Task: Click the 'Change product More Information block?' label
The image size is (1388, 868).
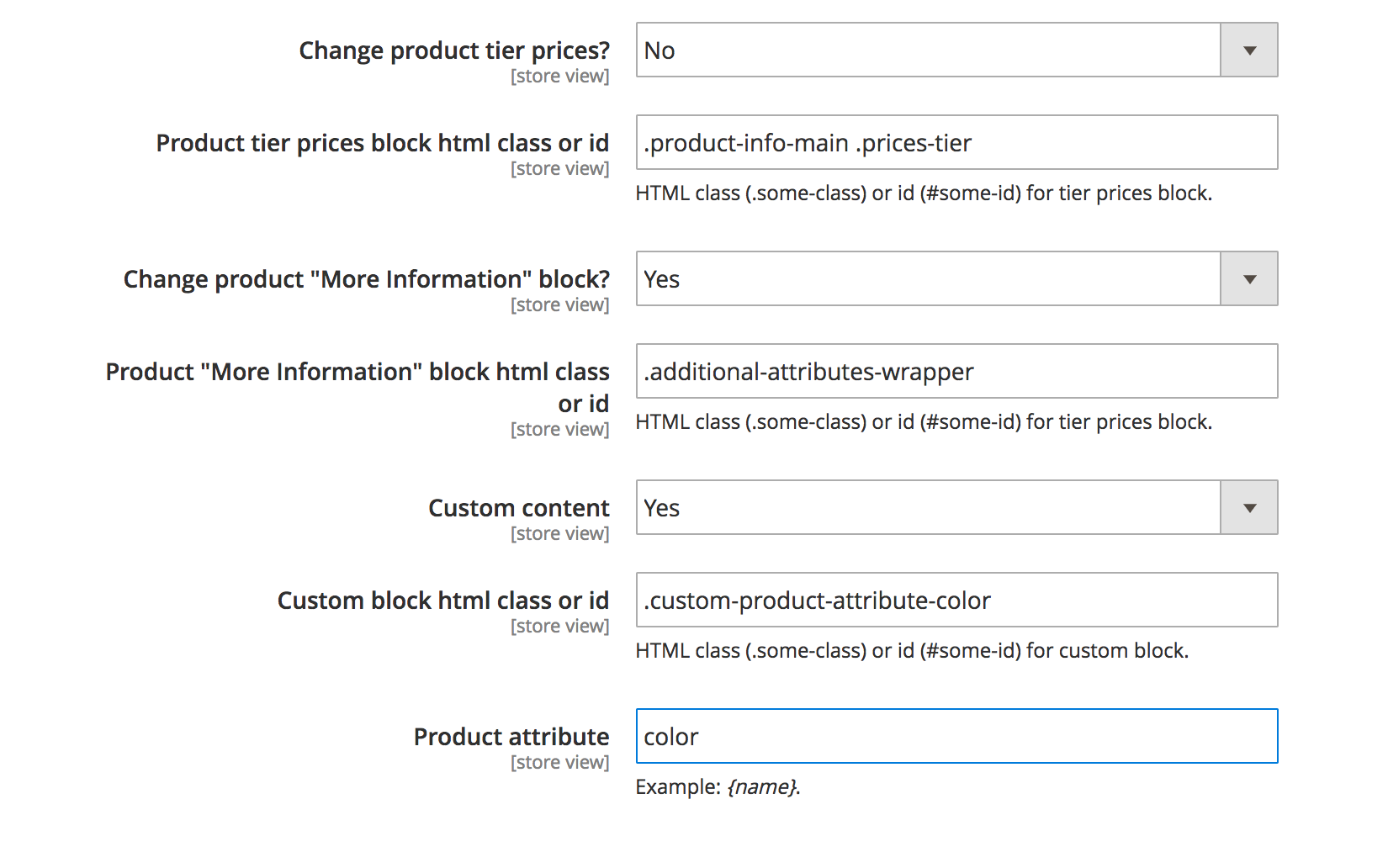Action: (x=366, y=279)
